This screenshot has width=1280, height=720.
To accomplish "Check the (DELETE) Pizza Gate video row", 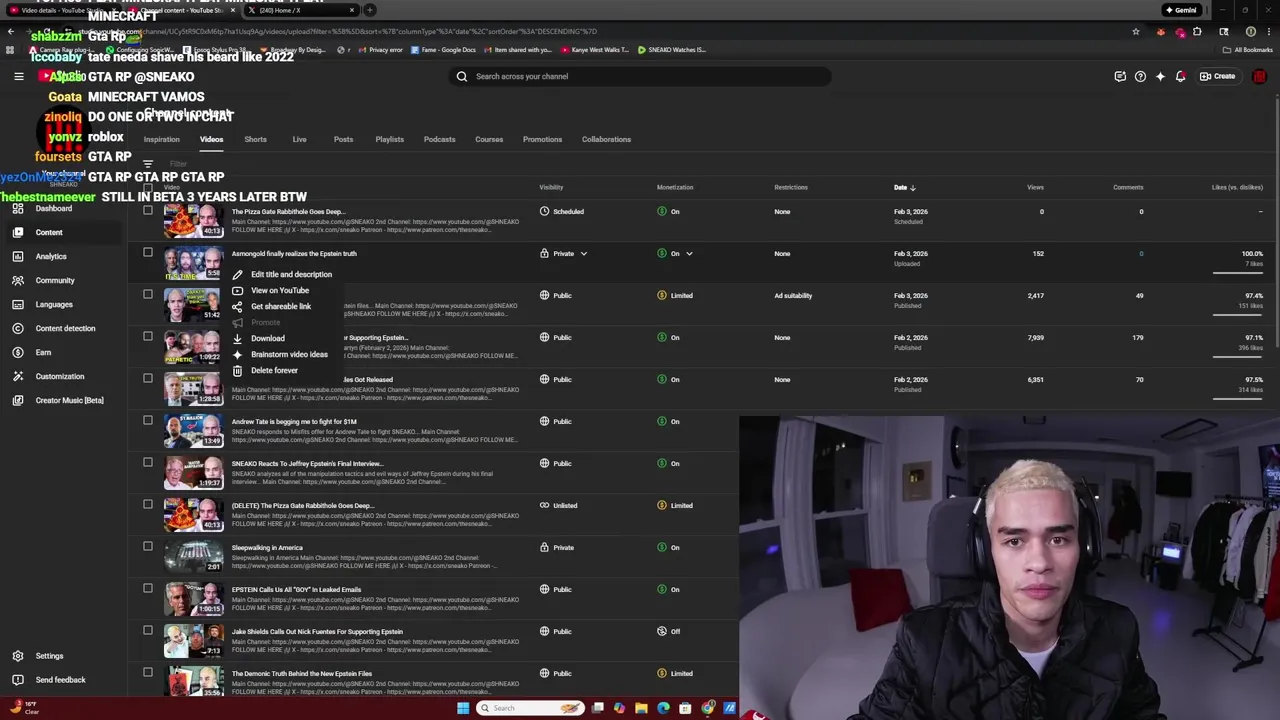I will (x=148, y=504).
